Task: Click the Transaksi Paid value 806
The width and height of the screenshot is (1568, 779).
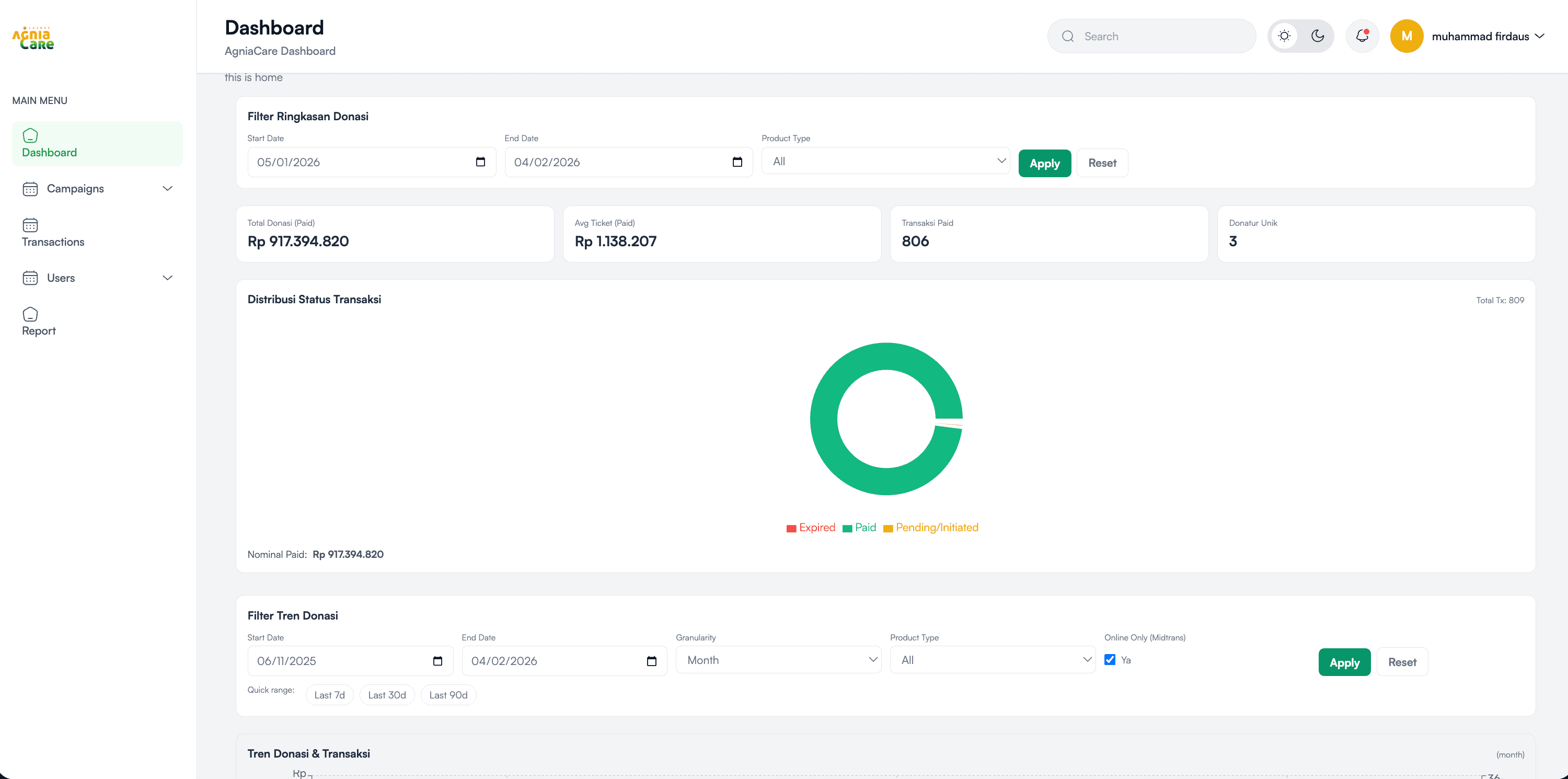Action: tap(915, 241)
